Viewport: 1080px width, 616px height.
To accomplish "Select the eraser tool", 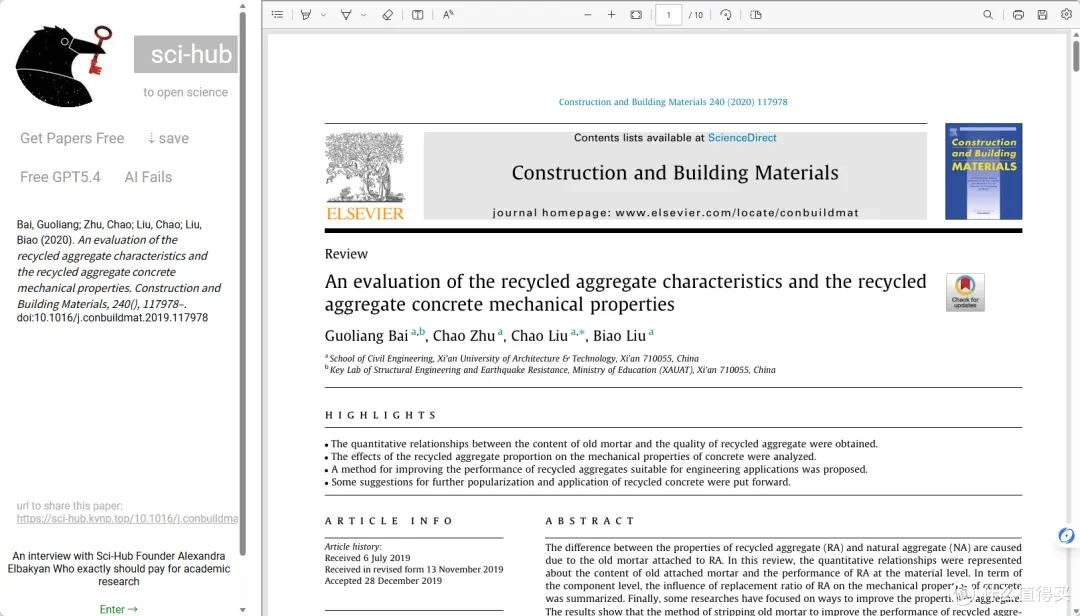I will [387, 14].
